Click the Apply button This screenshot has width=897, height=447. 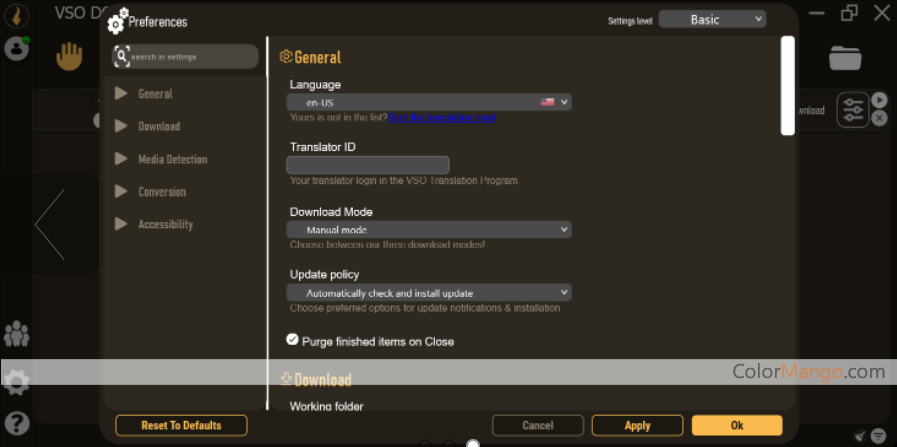637,425
